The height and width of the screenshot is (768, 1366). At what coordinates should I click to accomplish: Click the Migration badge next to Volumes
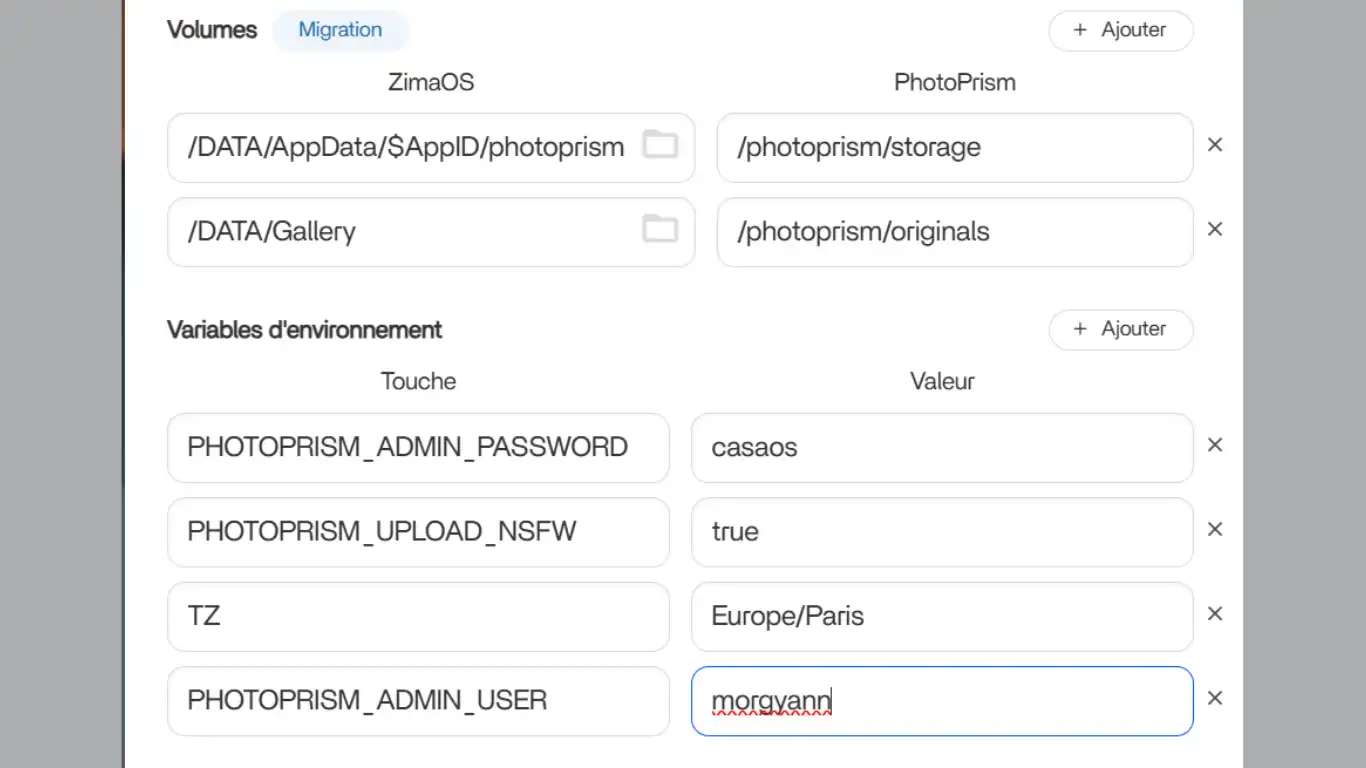(340, 30)
